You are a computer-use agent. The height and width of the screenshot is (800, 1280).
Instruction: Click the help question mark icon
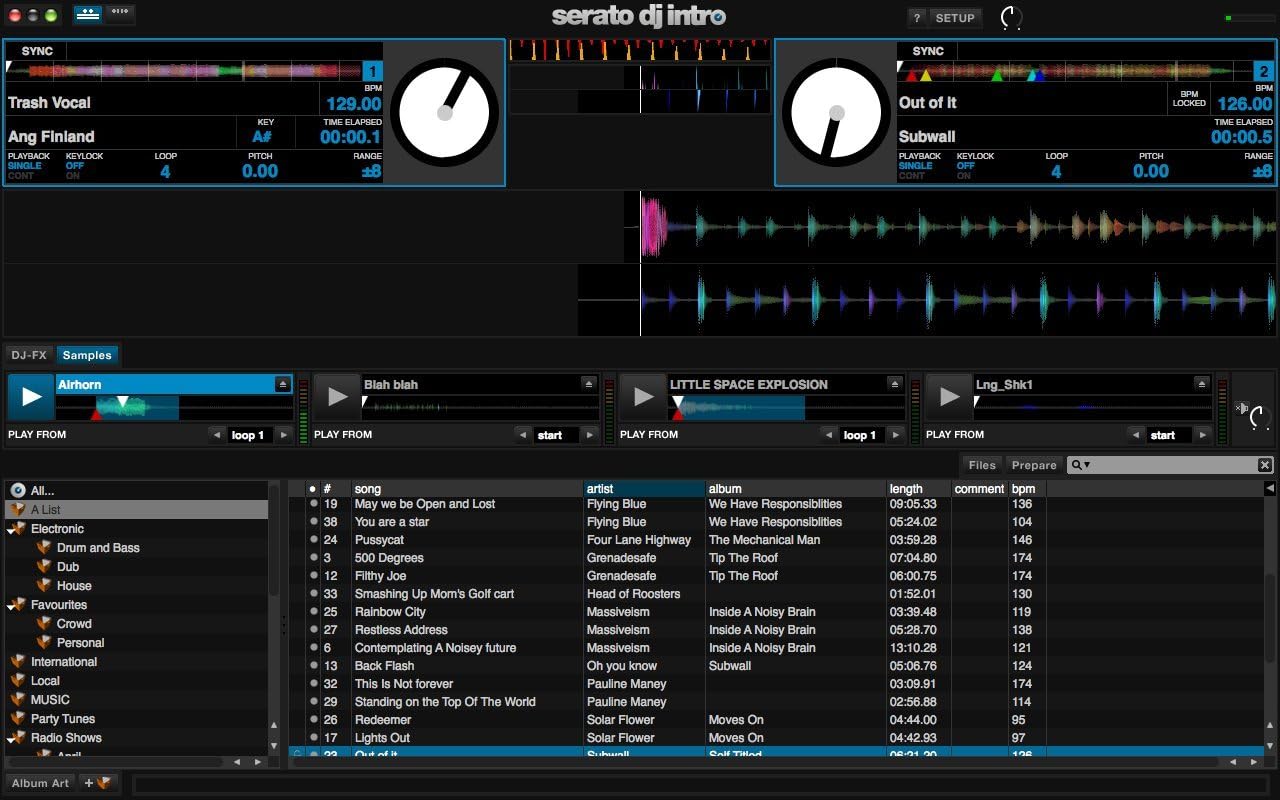point(916,17)
